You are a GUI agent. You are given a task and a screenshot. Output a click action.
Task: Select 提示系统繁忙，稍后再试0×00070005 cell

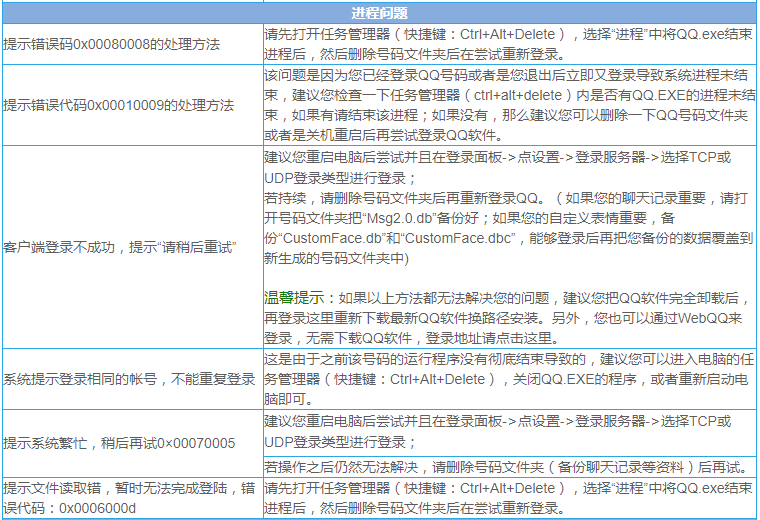(x=133, y=443)
